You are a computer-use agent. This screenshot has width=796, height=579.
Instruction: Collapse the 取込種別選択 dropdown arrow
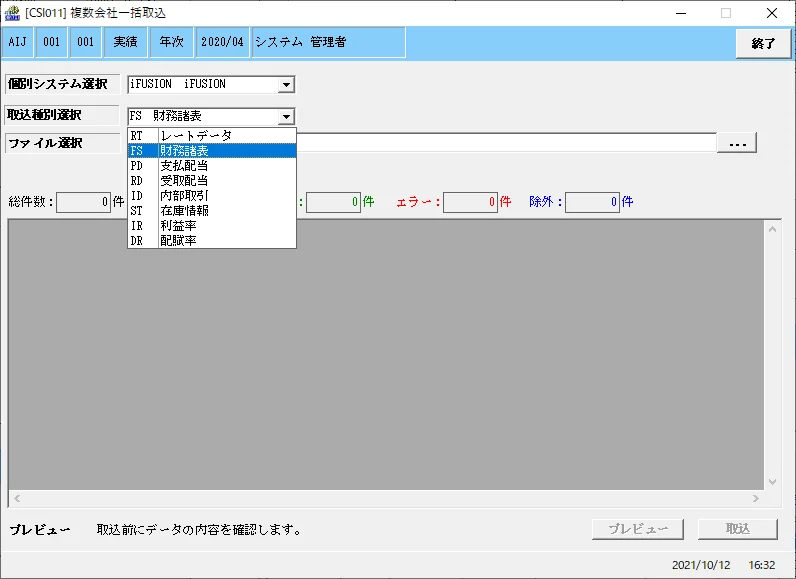coord(286,117)
